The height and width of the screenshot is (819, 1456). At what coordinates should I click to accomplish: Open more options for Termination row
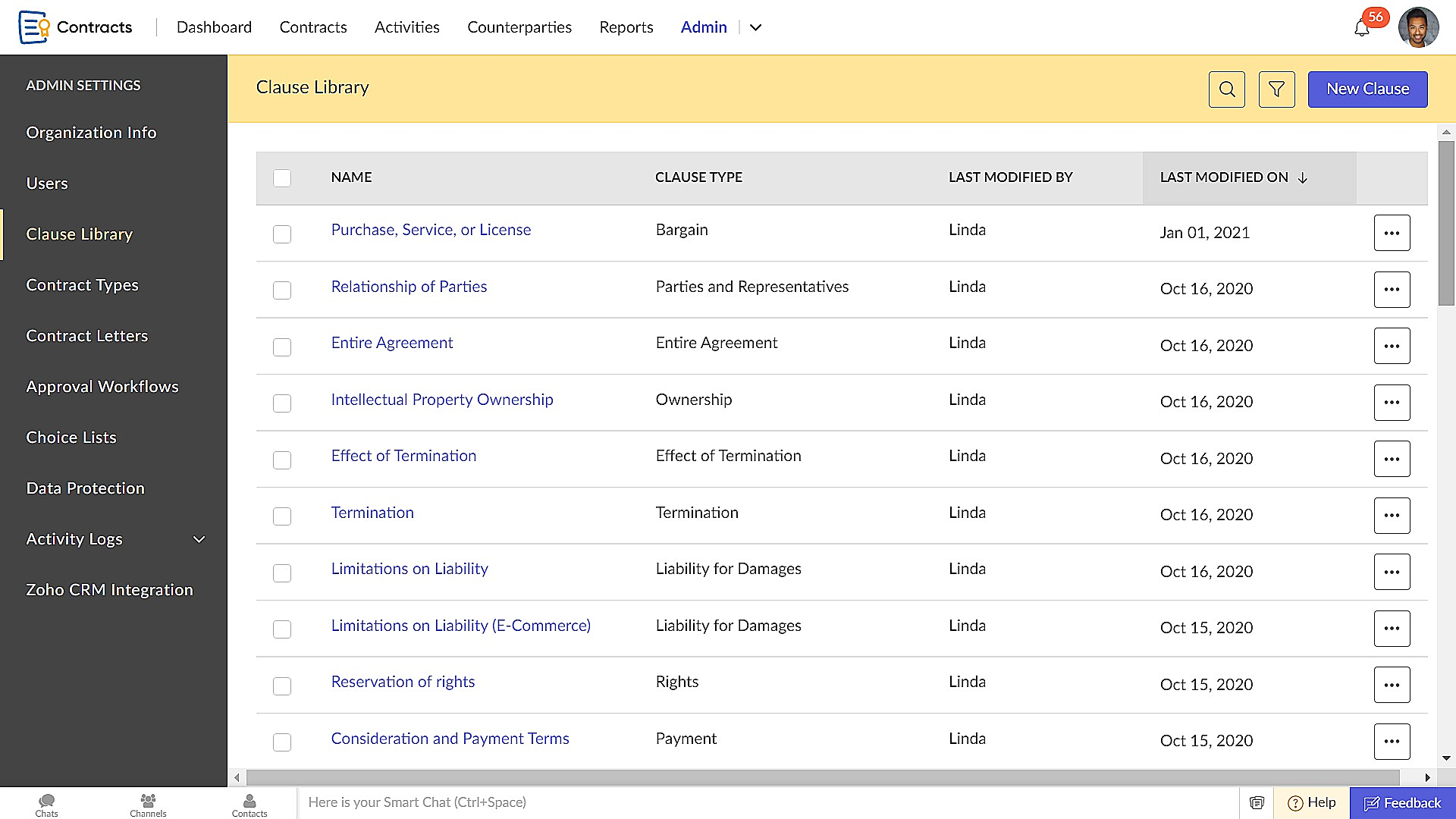tap(1392, 516)
